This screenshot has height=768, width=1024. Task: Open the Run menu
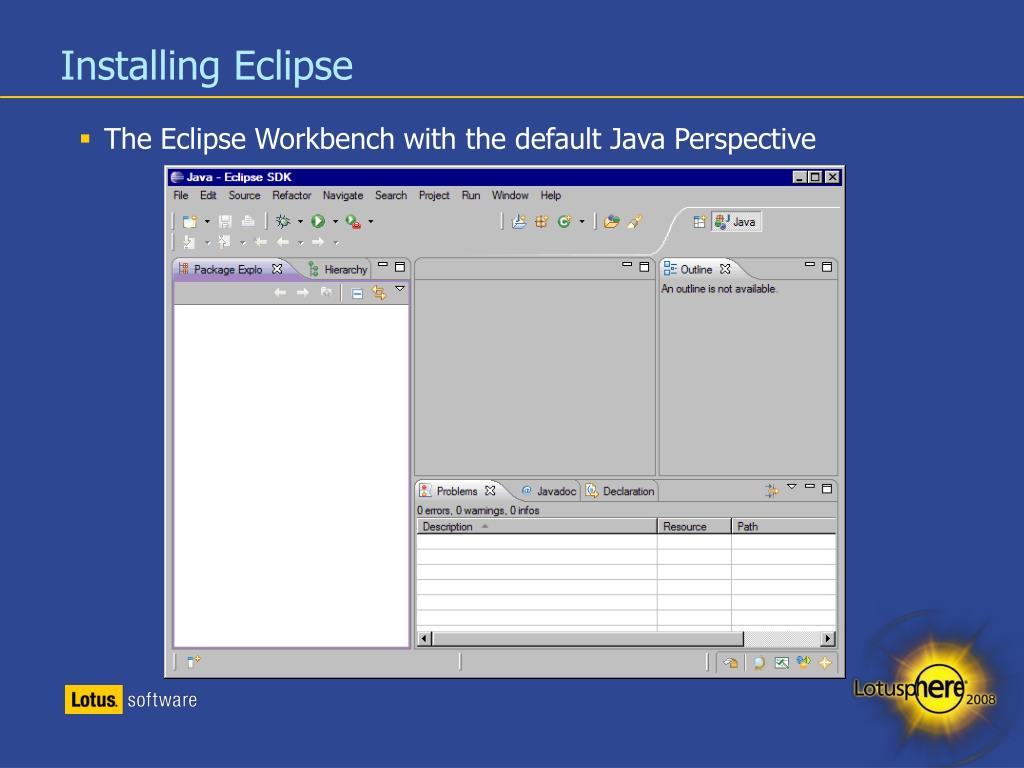(x=470, y=195)
